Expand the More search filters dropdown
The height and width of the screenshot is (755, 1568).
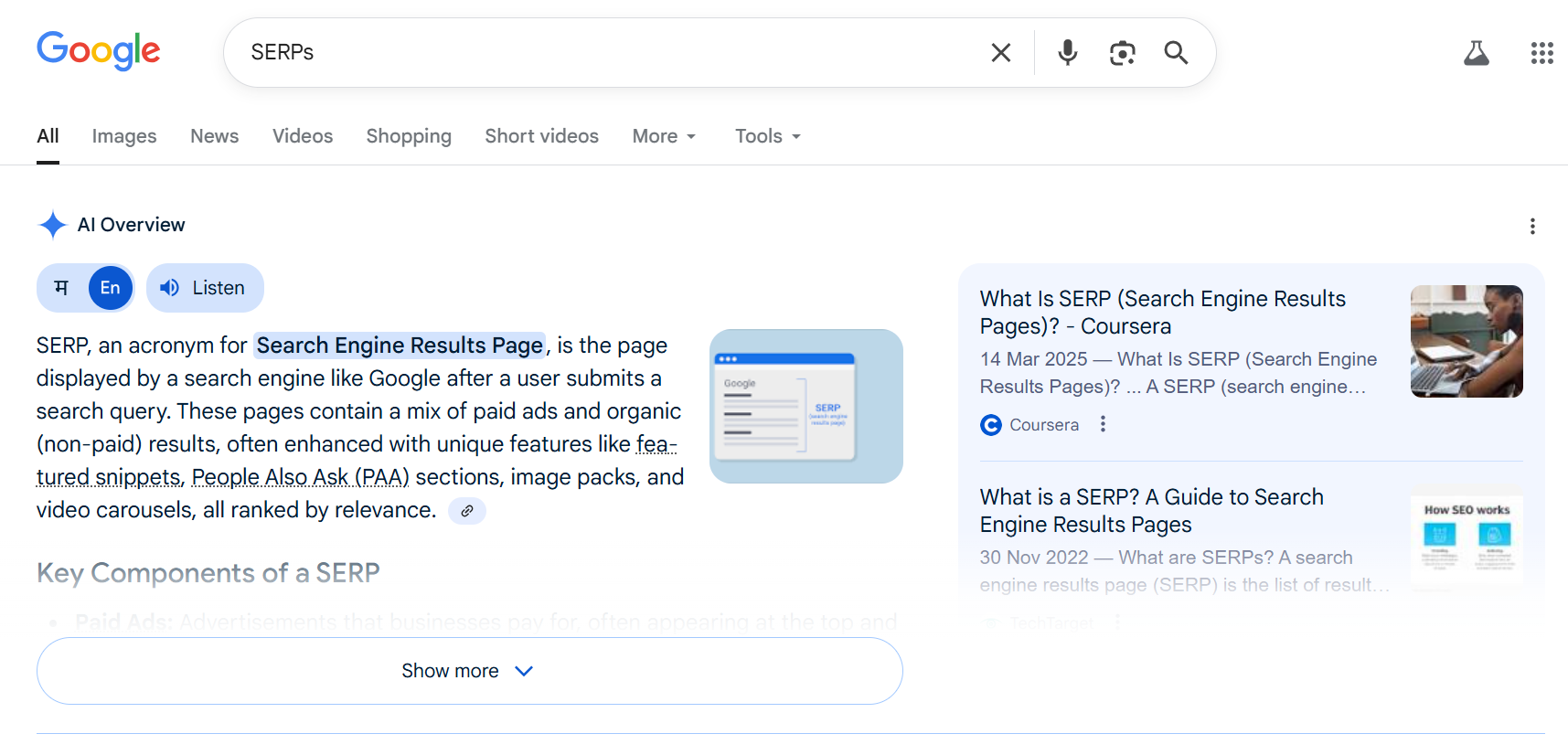click(x=664, y=136)
